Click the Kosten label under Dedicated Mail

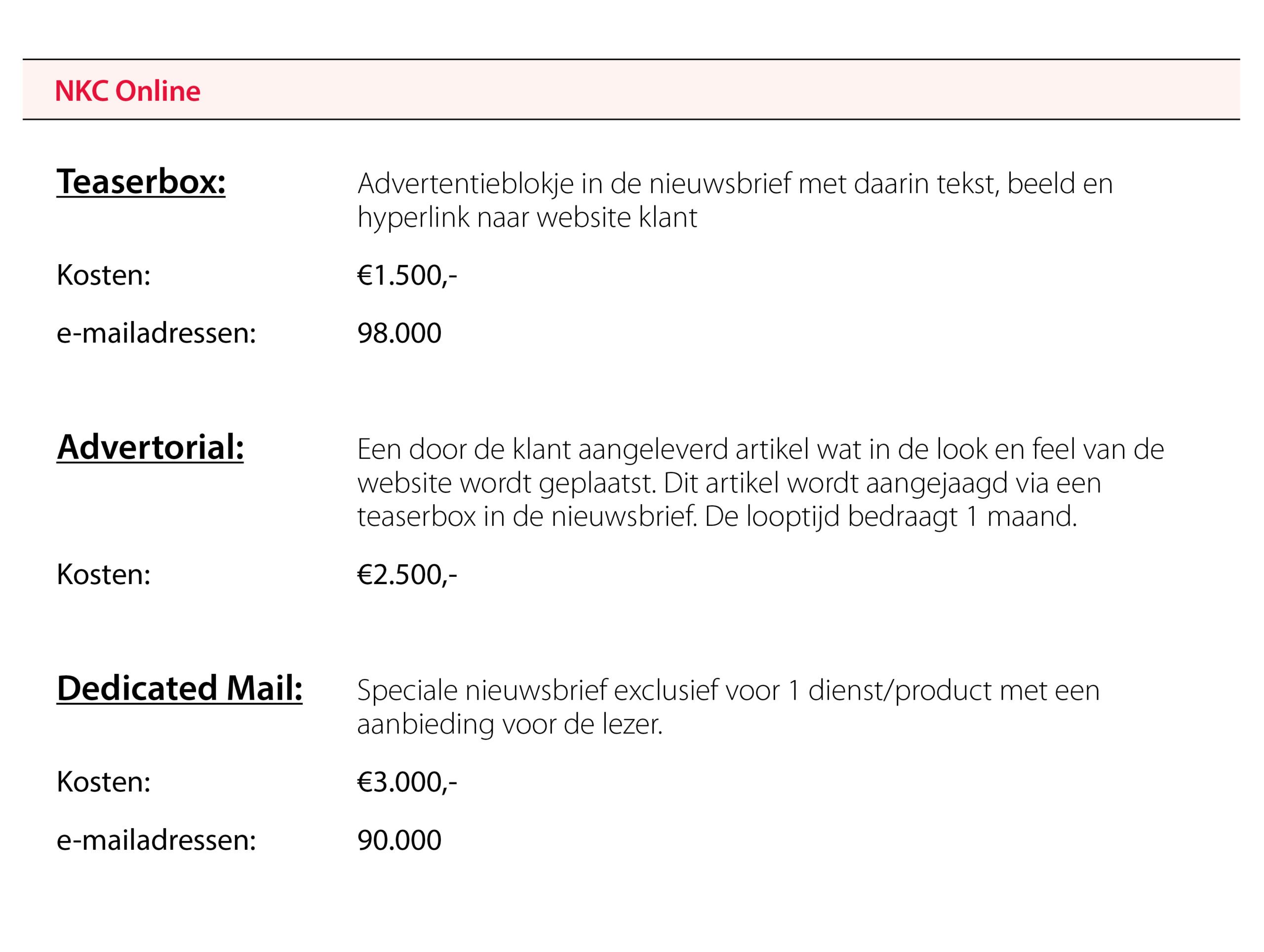pyautogui.click(x=103, y=782)
